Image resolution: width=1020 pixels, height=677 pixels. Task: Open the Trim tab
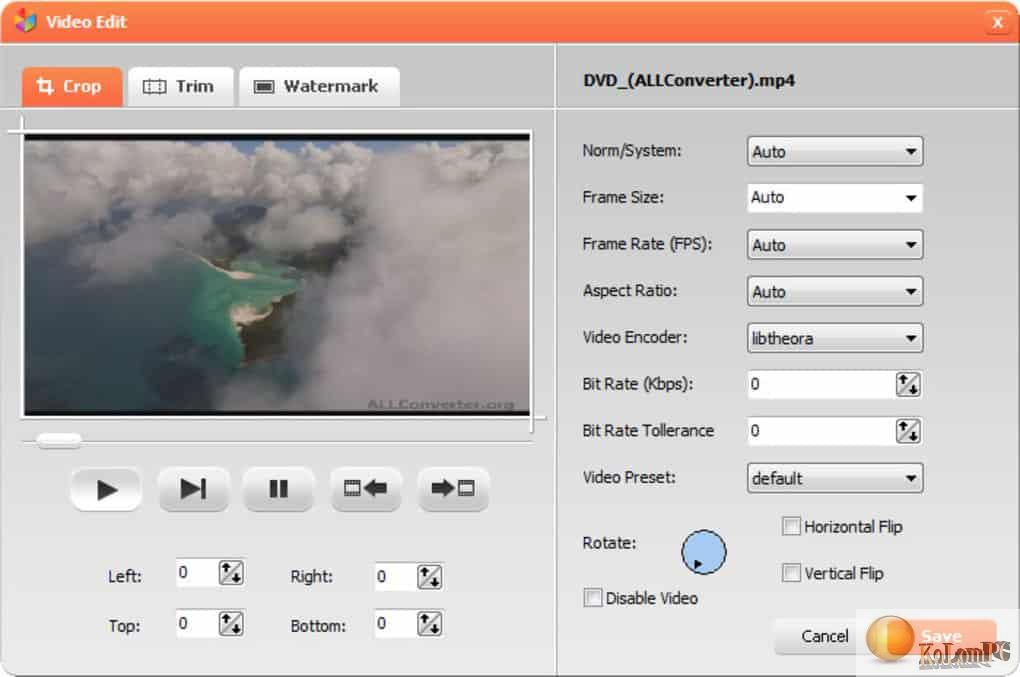coord(180,86)
